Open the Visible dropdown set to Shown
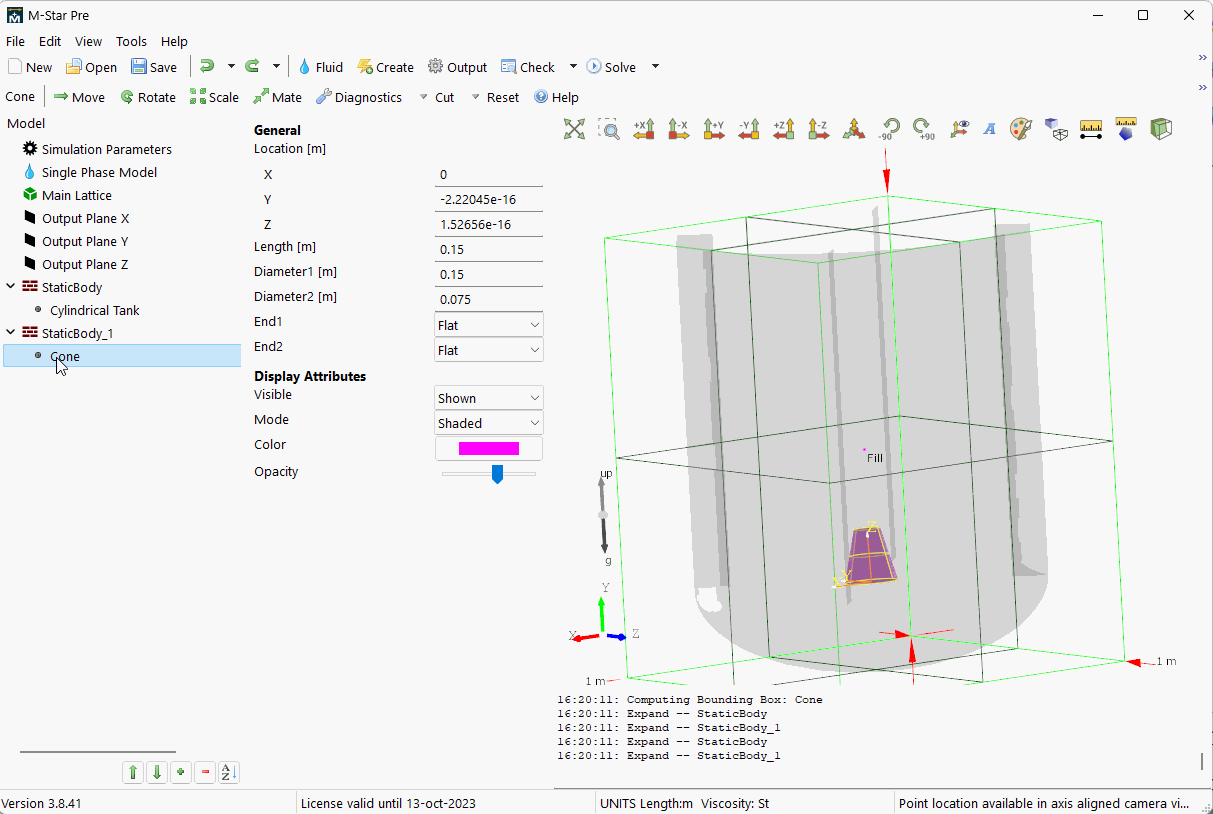Screen dimensions: 1213x814 pyautogui.click(x=489, y=398)
